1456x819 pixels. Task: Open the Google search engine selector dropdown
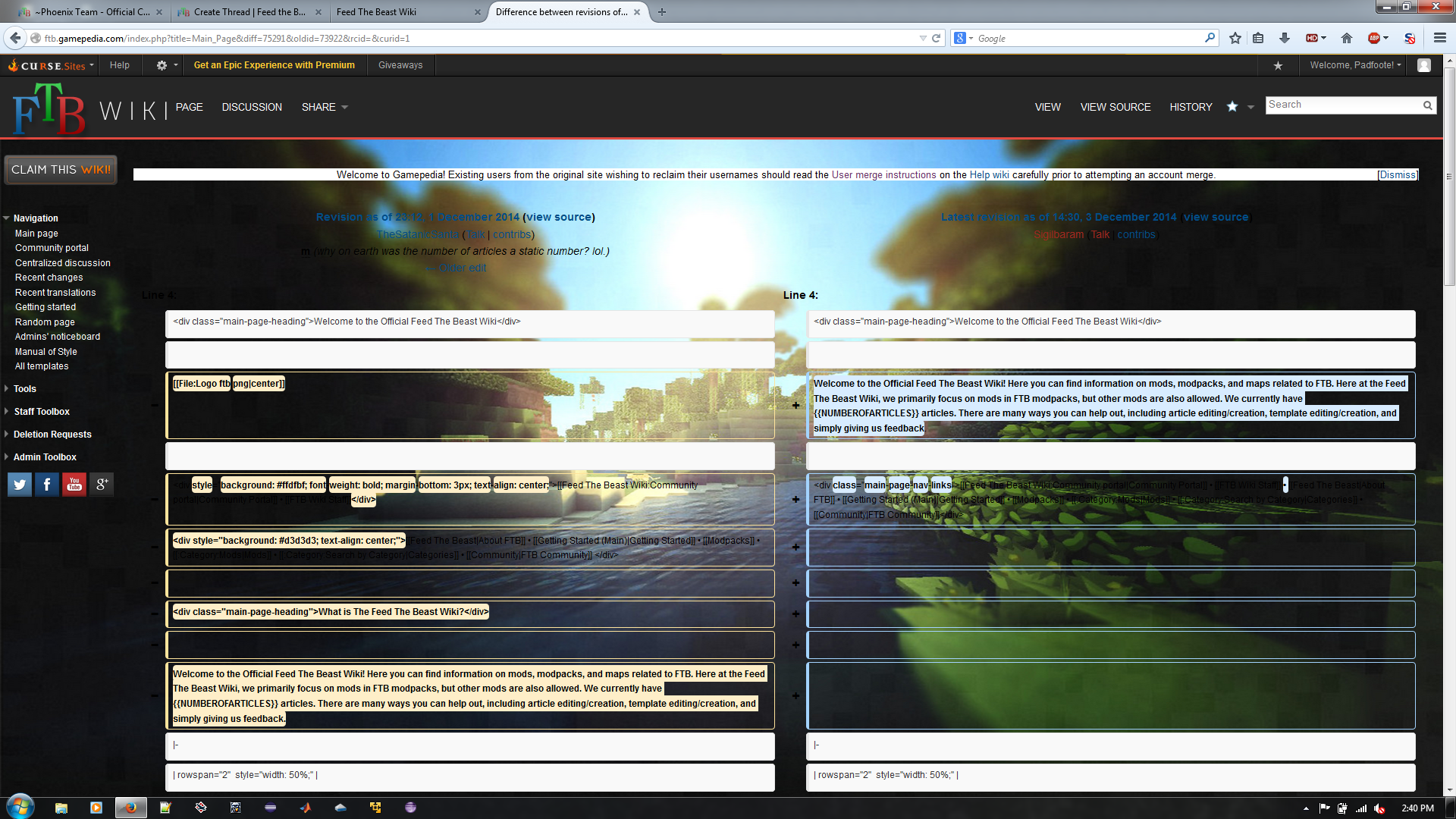[x=964, y=38]
